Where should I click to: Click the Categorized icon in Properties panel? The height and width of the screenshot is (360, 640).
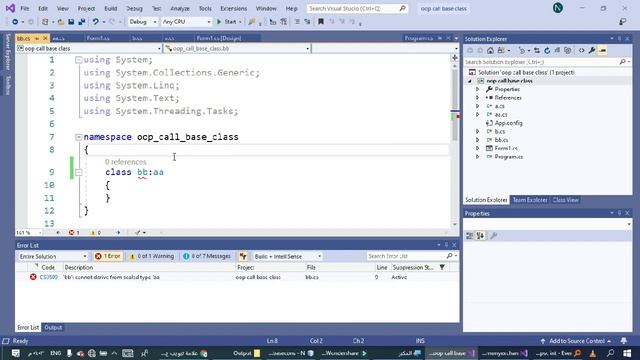[x=470, y=236]
